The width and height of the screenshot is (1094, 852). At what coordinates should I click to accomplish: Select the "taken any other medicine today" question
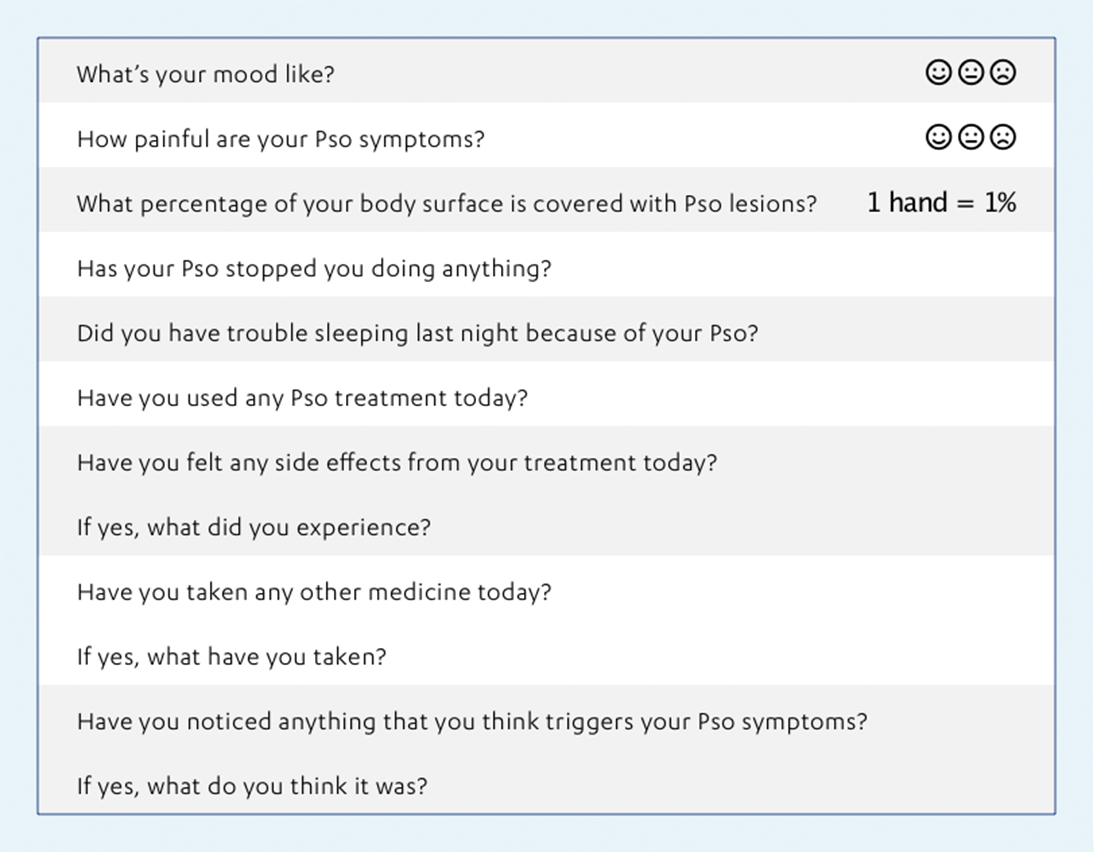pos(313,592)
